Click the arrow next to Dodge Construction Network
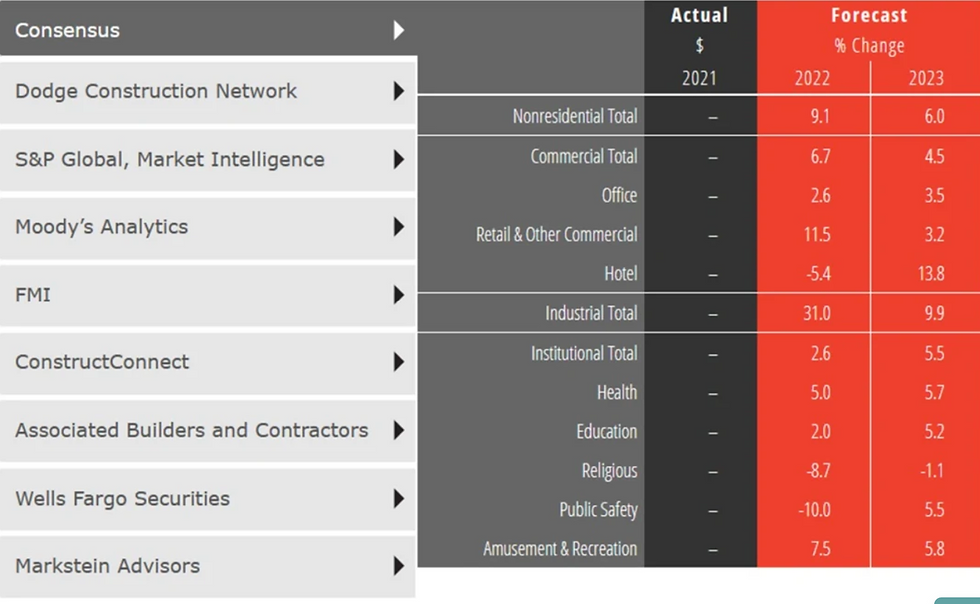This screenshot has height=604, width=980. tap(399, 91)
